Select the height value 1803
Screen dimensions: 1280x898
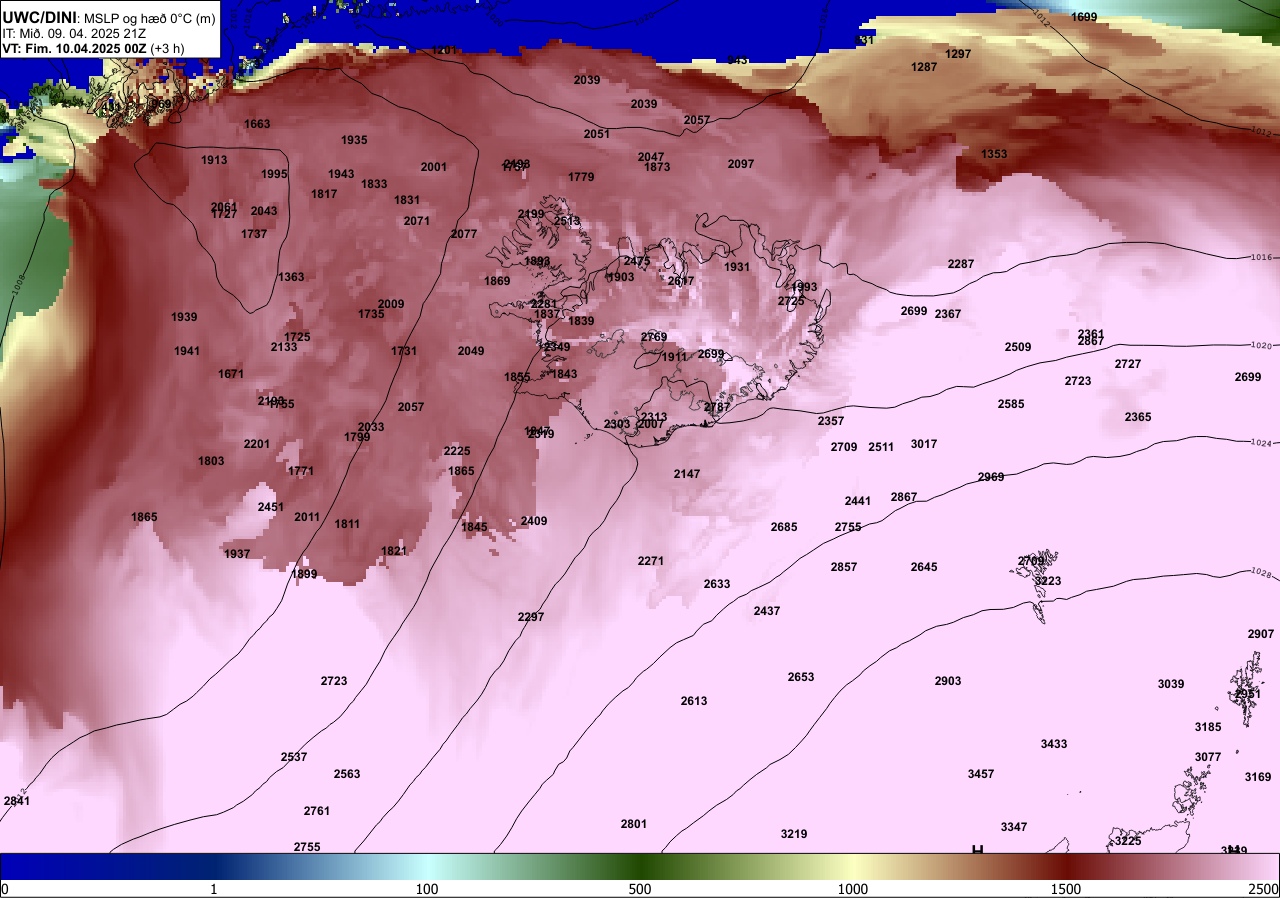point(211,461)
